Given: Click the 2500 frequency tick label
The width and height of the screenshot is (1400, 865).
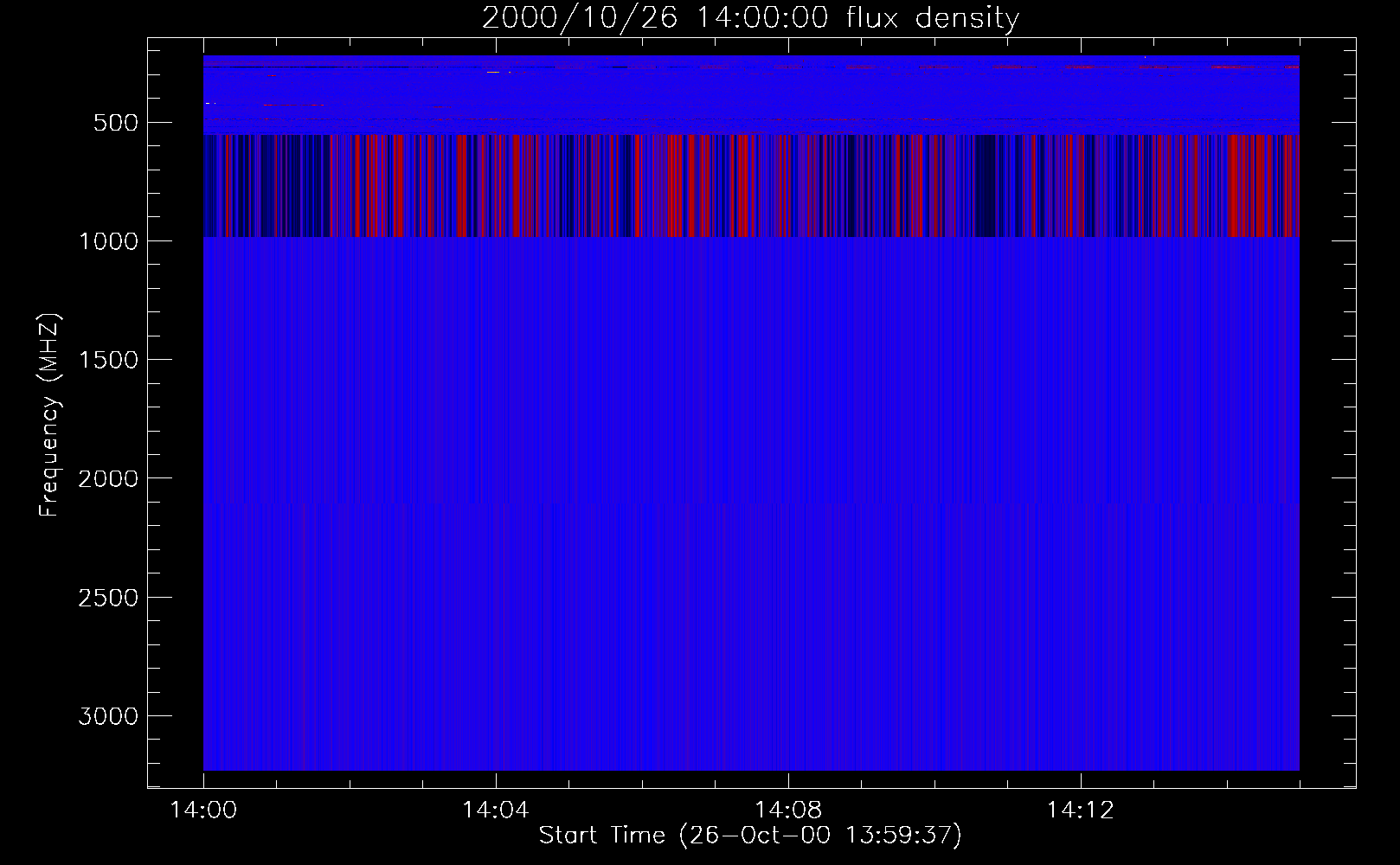Looking at the screenshot, I should click(108, 598).
